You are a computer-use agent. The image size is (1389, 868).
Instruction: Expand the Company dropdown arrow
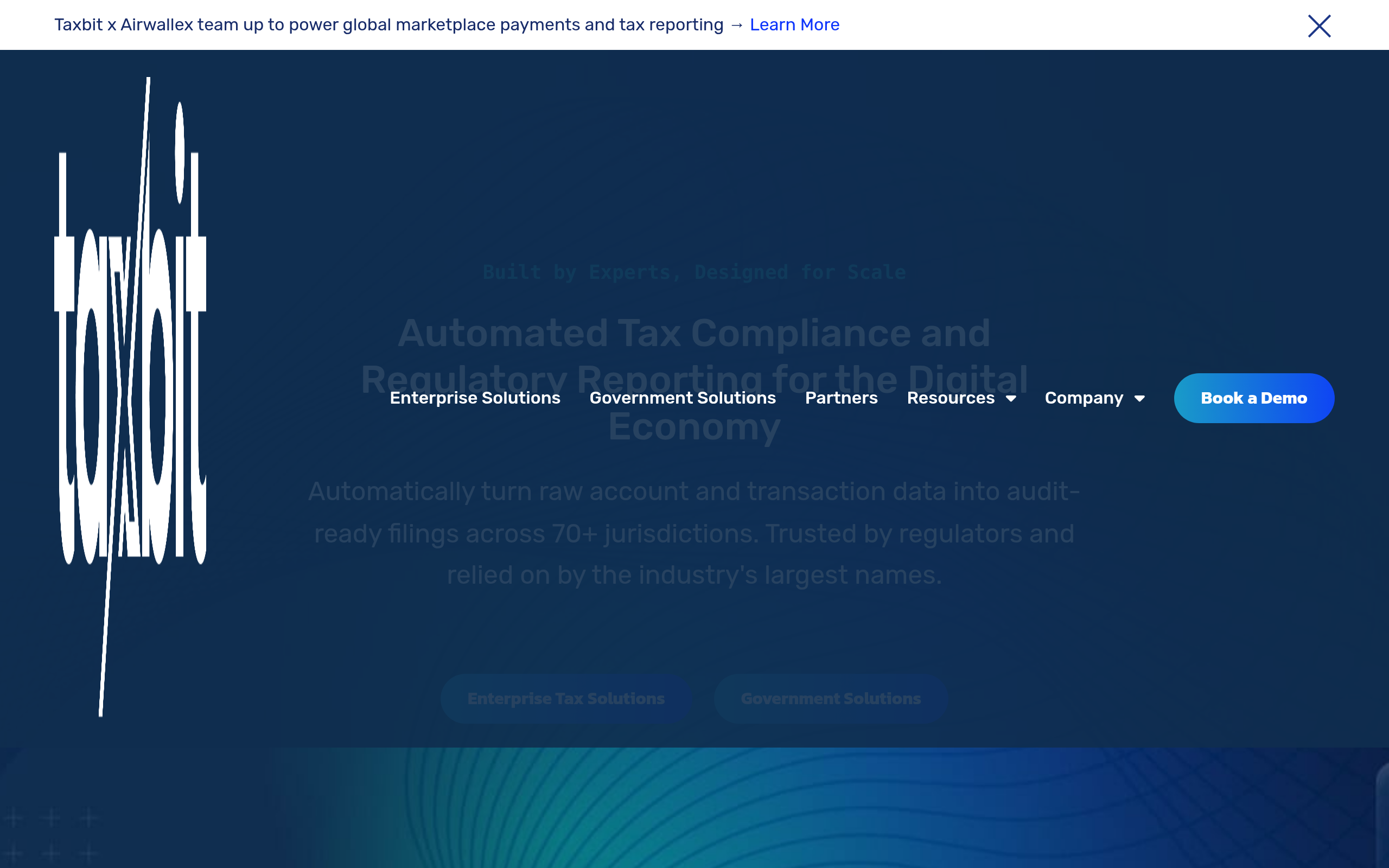[1139, 399]
